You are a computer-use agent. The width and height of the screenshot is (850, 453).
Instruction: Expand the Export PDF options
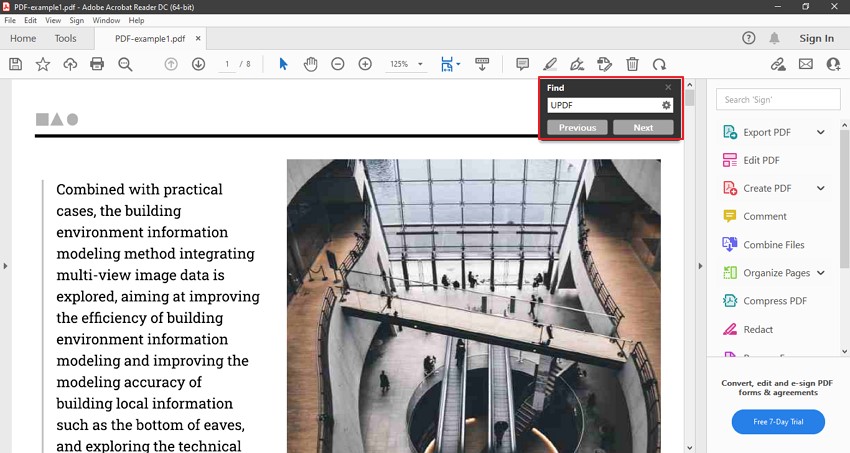(820, 132)
